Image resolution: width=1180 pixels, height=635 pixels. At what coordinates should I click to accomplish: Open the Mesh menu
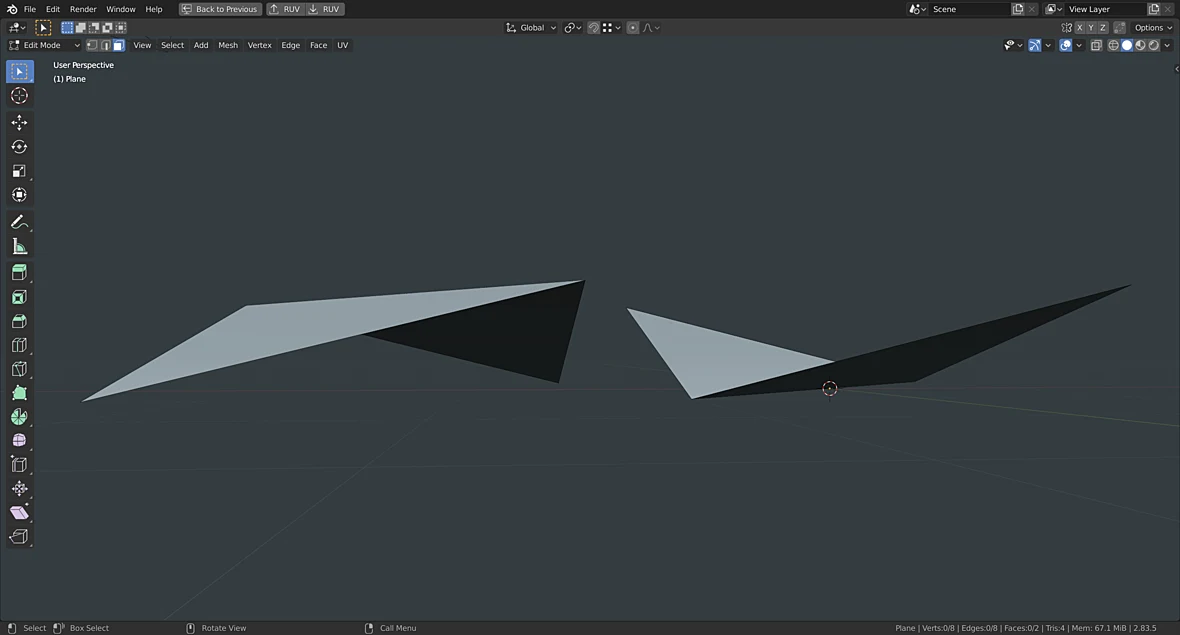tap(228, 45)
